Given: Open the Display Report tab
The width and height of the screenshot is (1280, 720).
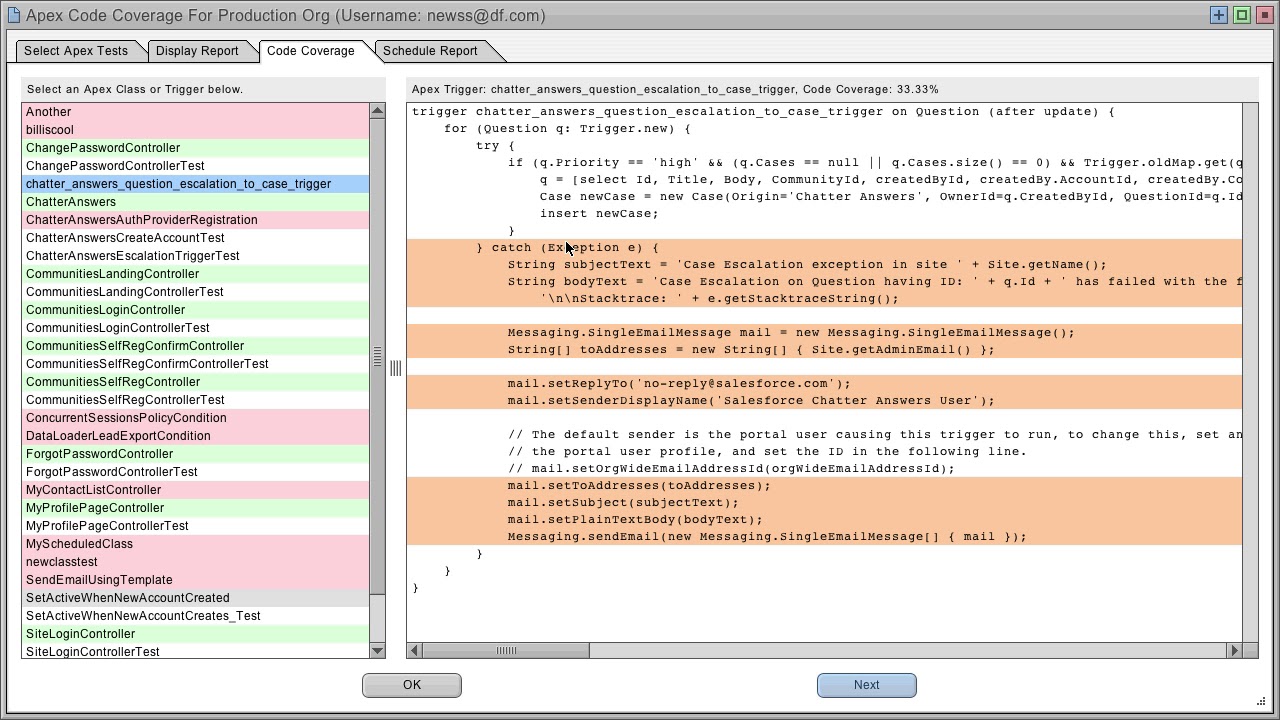Looking at the screenshot, I should coord(197,51).
